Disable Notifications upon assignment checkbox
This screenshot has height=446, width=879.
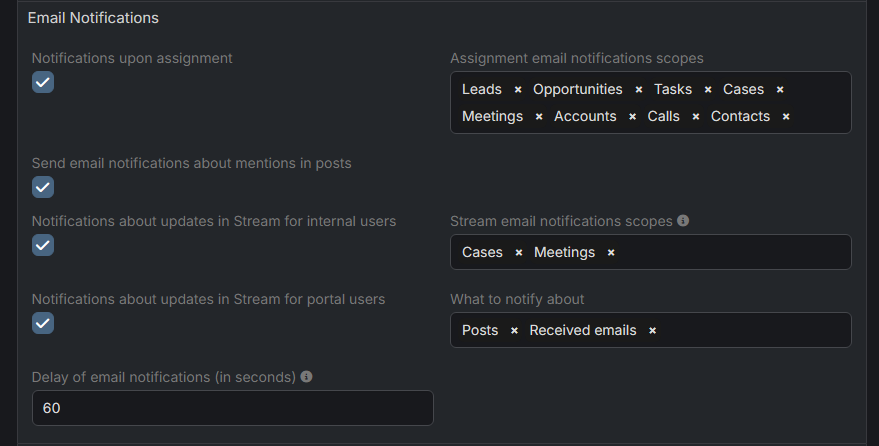43,82
